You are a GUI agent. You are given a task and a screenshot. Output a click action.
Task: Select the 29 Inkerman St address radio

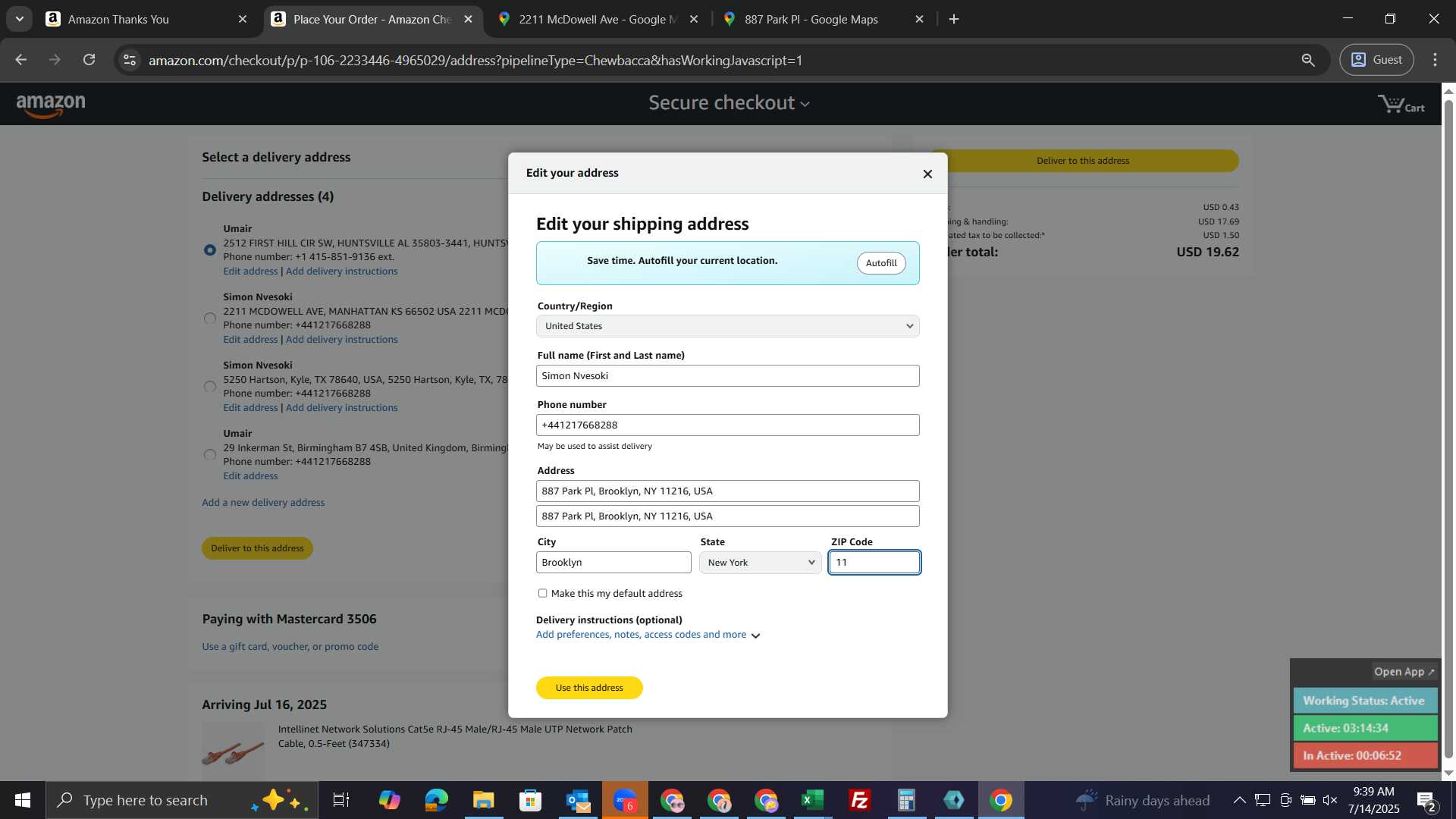[210, 455]
